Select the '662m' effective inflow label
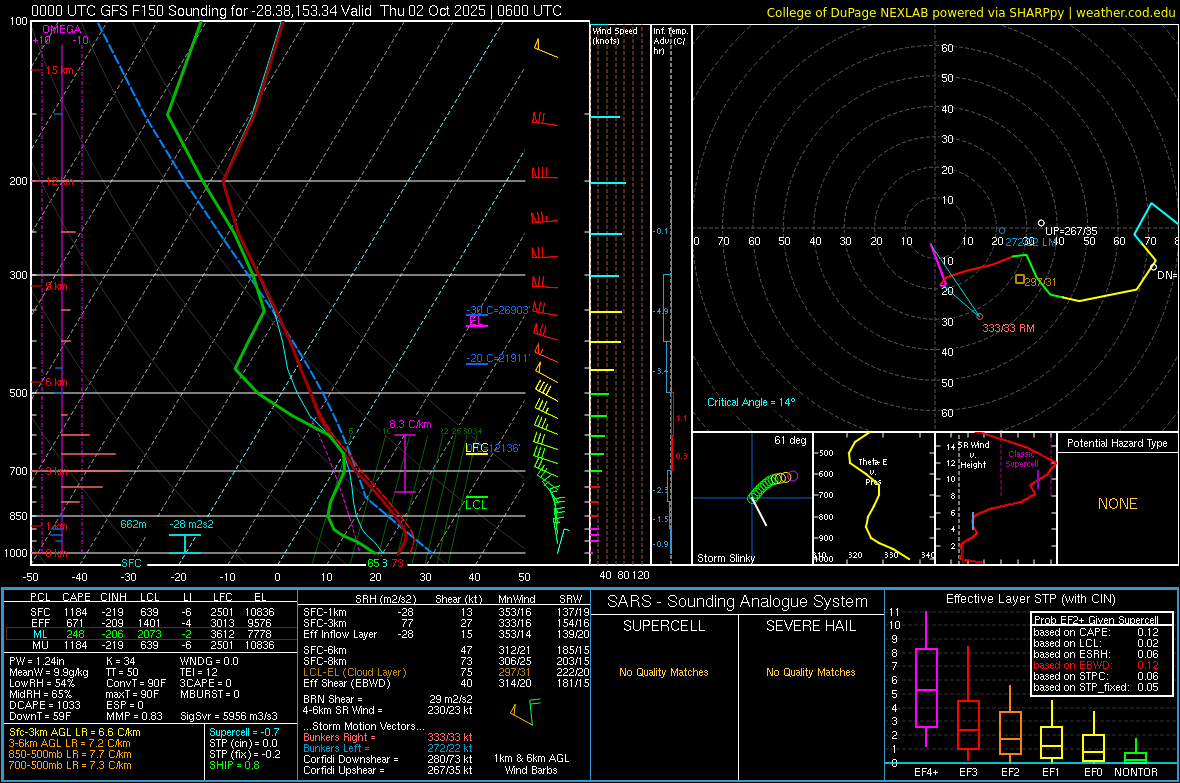Screen dimensions: 1180x783 click(x=133, y=524)
